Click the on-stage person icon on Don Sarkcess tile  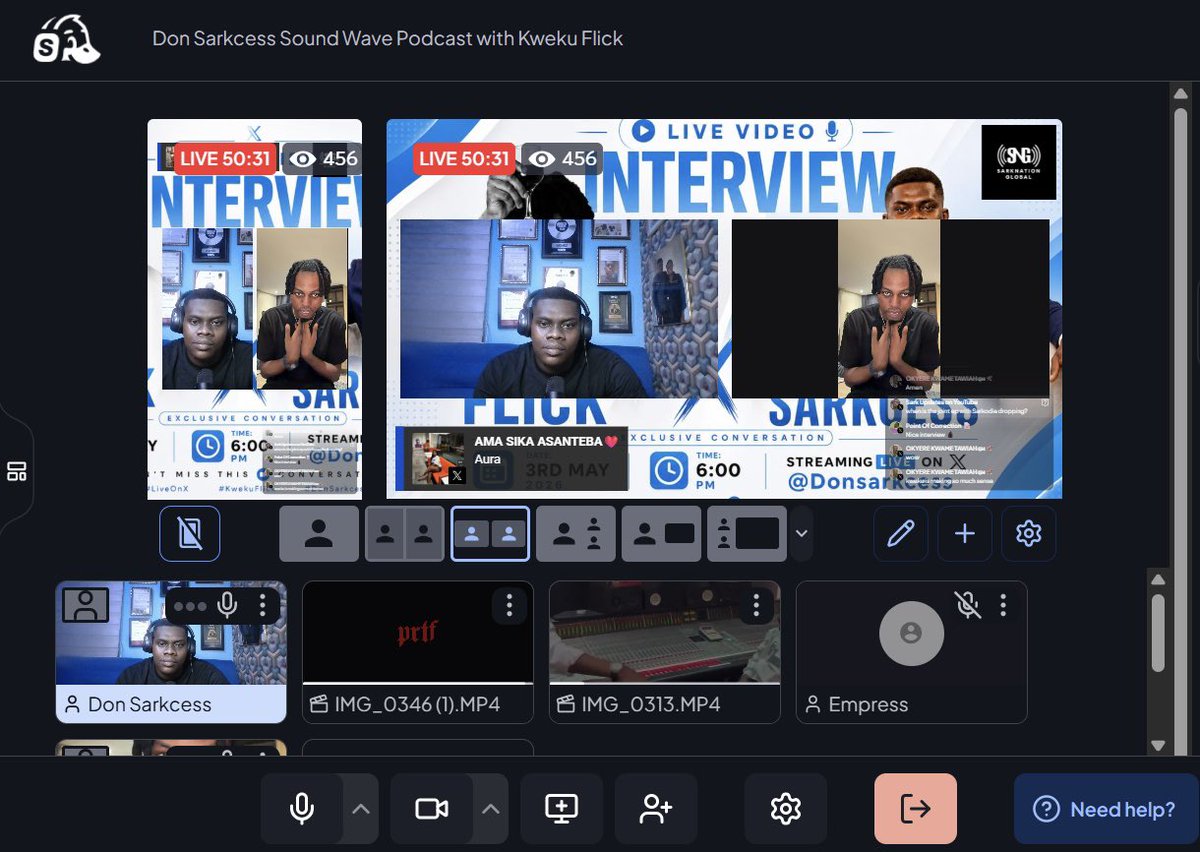[x=86, y=605]
